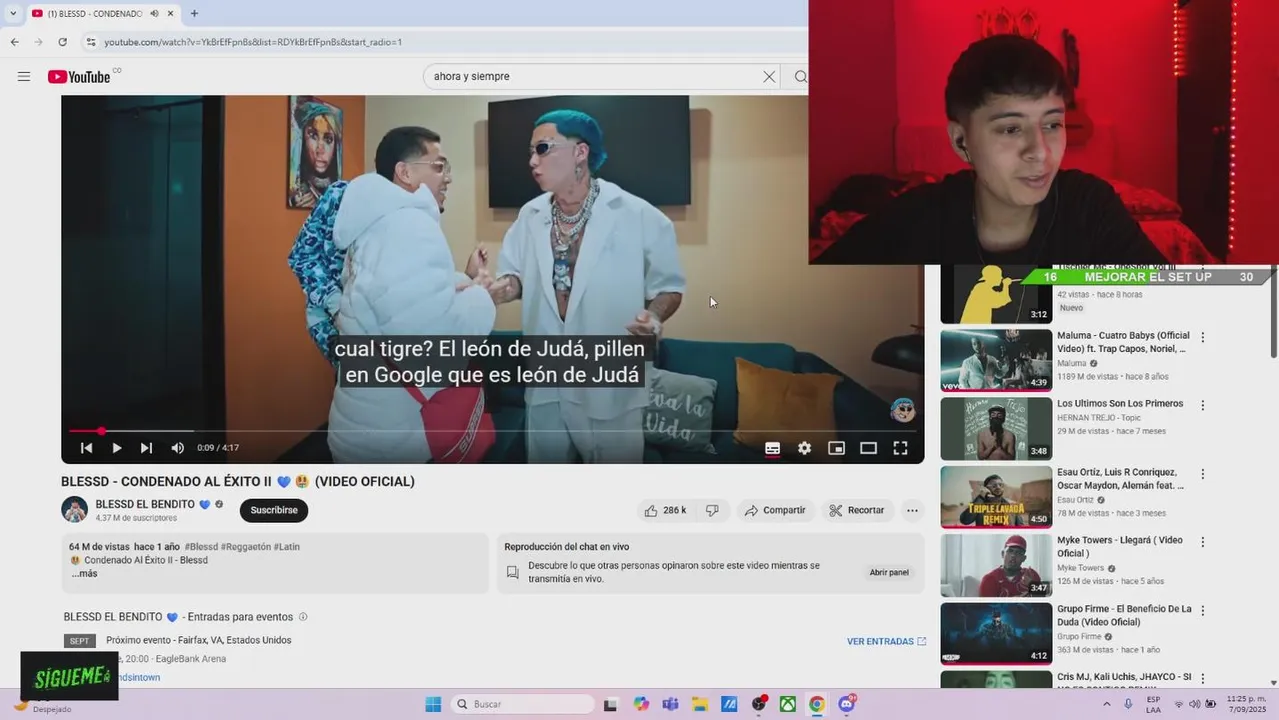This screenshot has width=1279, height=720.
Task: Go to the YouTube home logo
Action: click(x=79, y=77)
